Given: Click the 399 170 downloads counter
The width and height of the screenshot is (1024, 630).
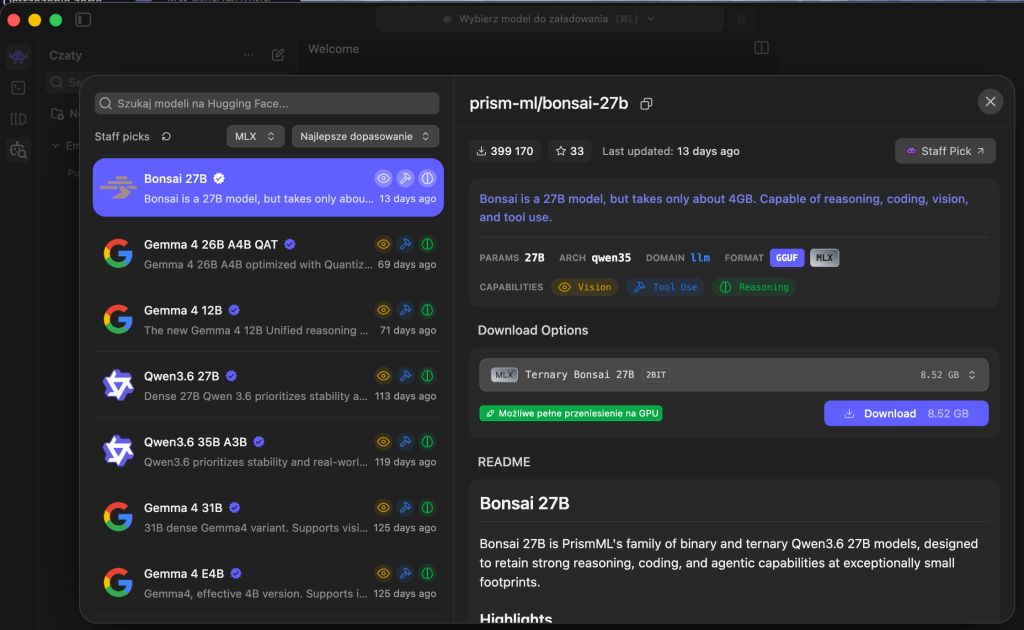Looking at the screenshot, I should coord(505,151).
